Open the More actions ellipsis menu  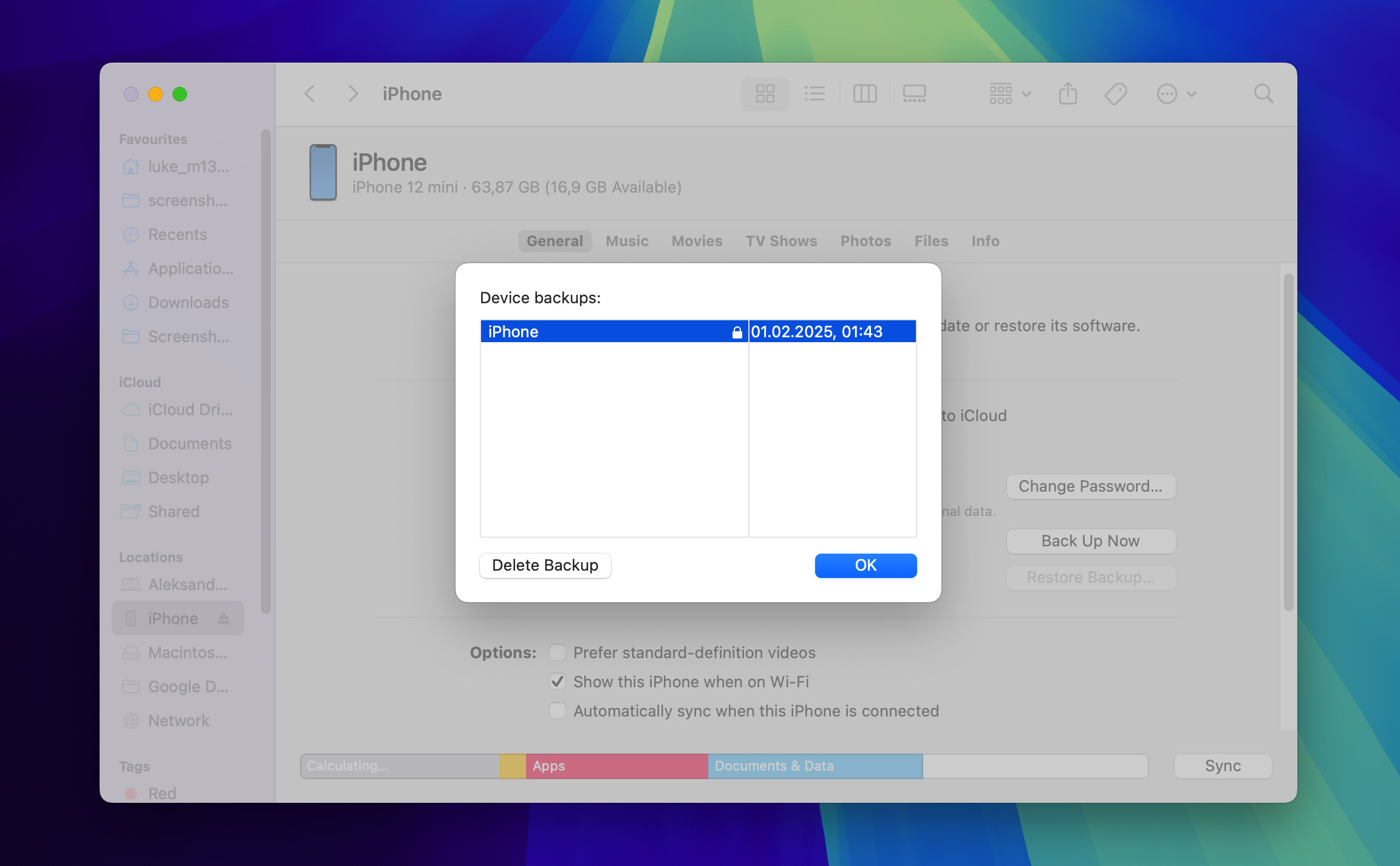1176,94
